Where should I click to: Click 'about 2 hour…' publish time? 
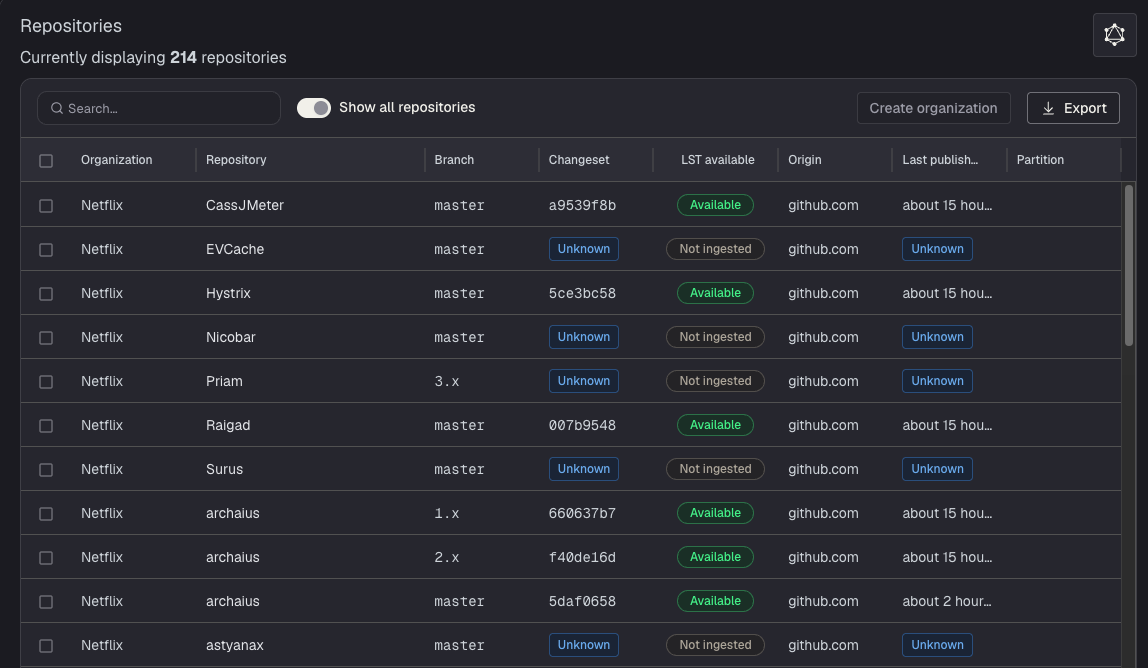pyautogui.click(x=947, y=601)
